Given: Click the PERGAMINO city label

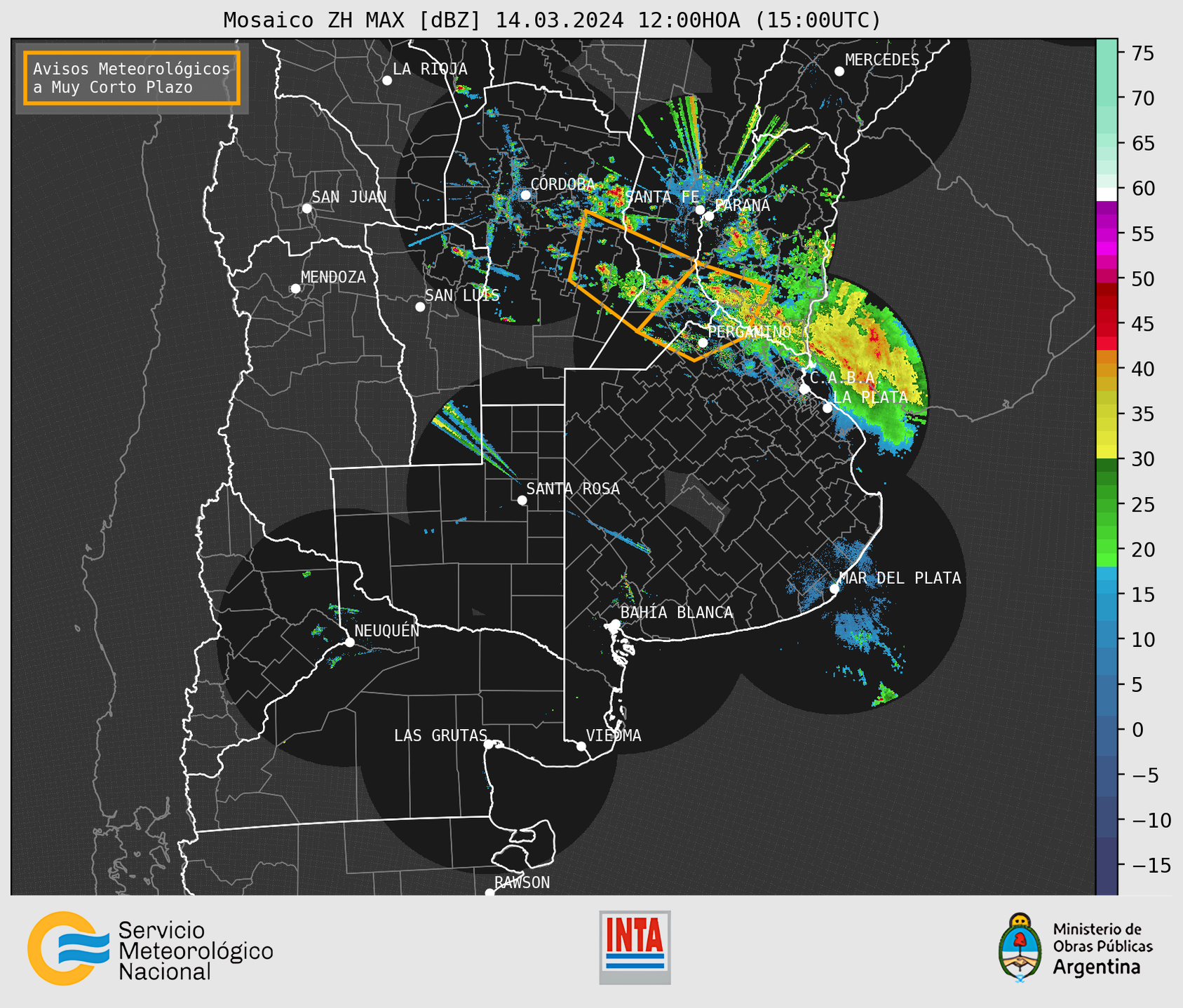Looking at the screenshot, I should click(x=750, y=332).
